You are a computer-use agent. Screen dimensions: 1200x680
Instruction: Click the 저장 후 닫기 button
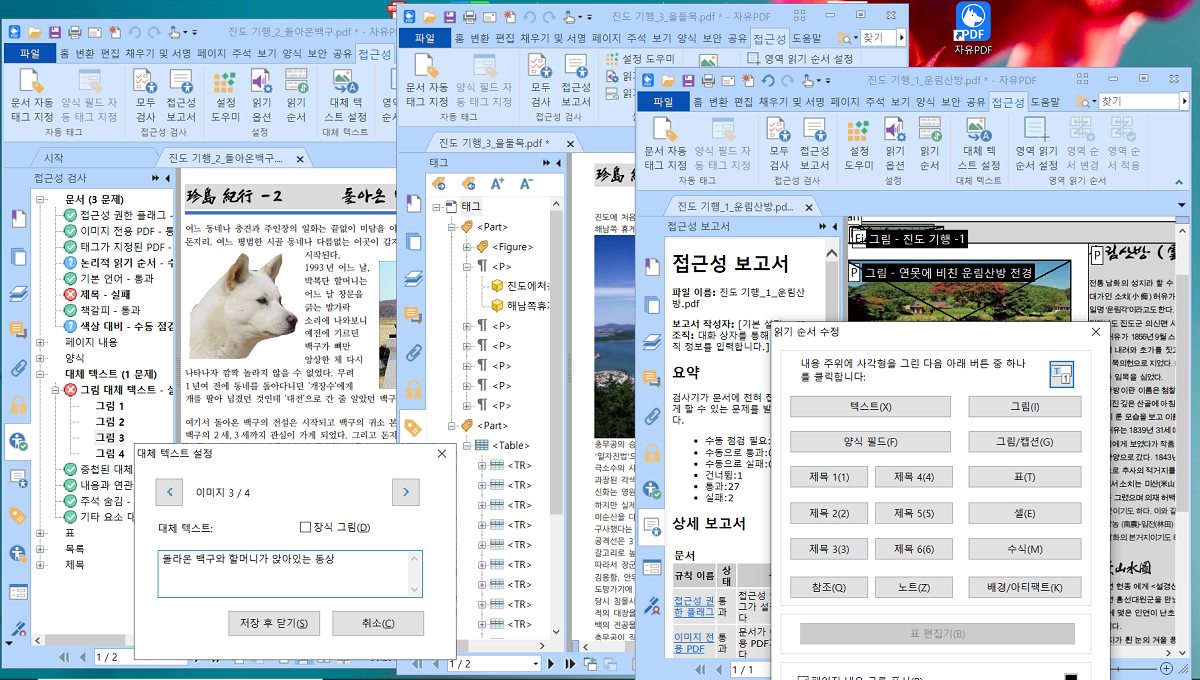point(273,623)
